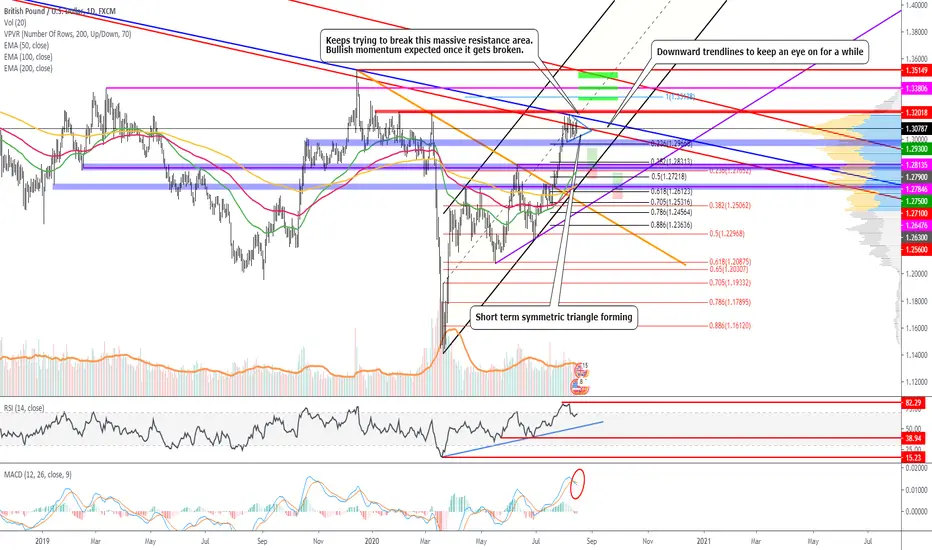932x550 pixels.
Task: Select the EMA (50, close) legend entry
Action: coord(26,45)
